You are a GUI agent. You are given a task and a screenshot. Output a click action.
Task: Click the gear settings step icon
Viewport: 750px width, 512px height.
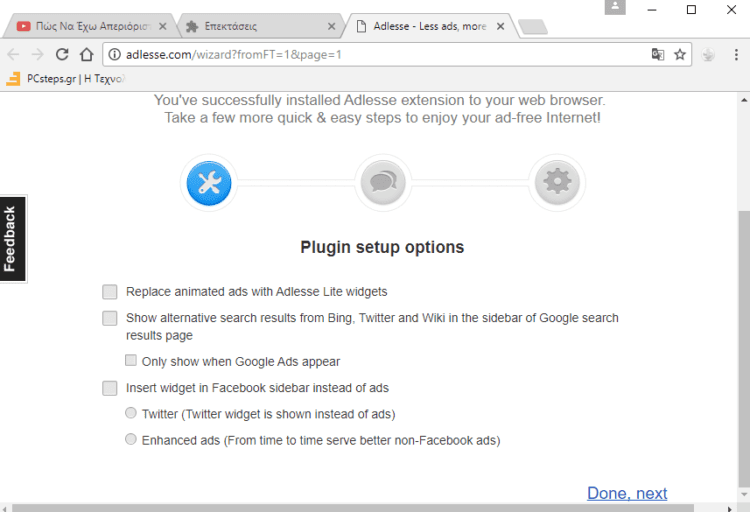[557, 183]
